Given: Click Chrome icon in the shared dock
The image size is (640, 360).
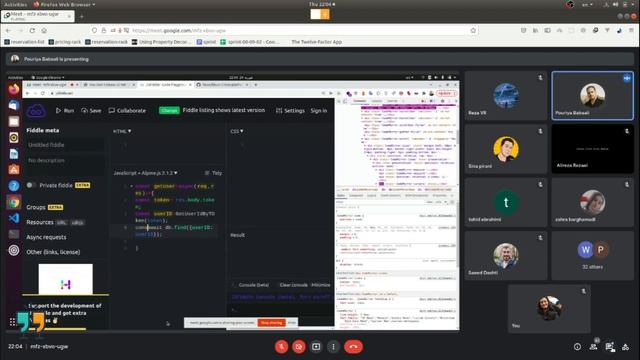Looking at the screenshot, I should pos(14,202).
